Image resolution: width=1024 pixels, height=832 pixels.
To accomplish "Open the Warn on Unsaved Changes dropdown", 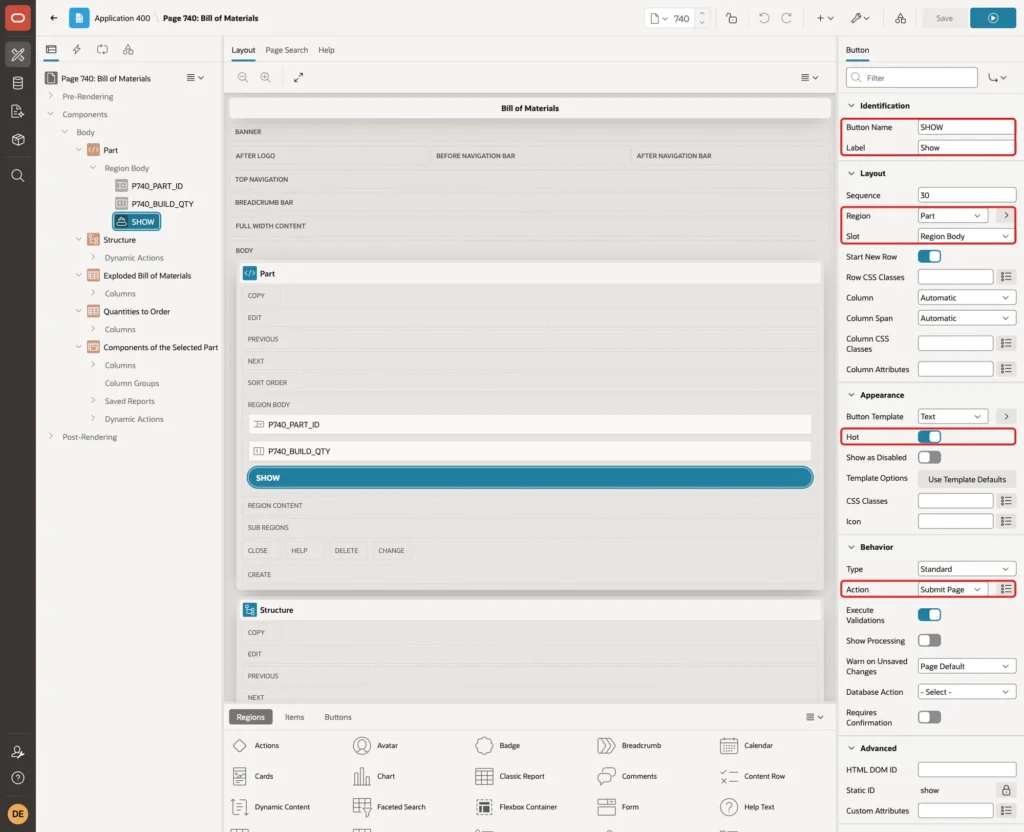I will point(966,666).
